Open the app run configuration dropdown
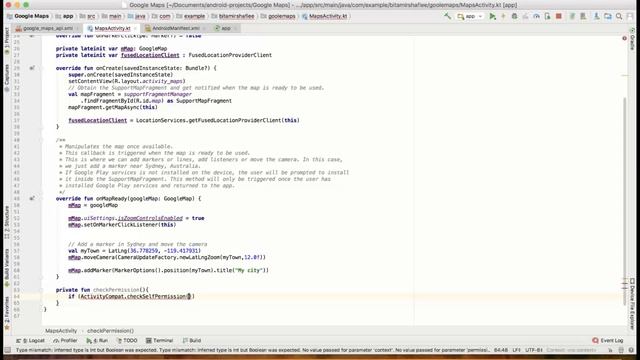This screenshot has height=360, width=640. [470, 16]
